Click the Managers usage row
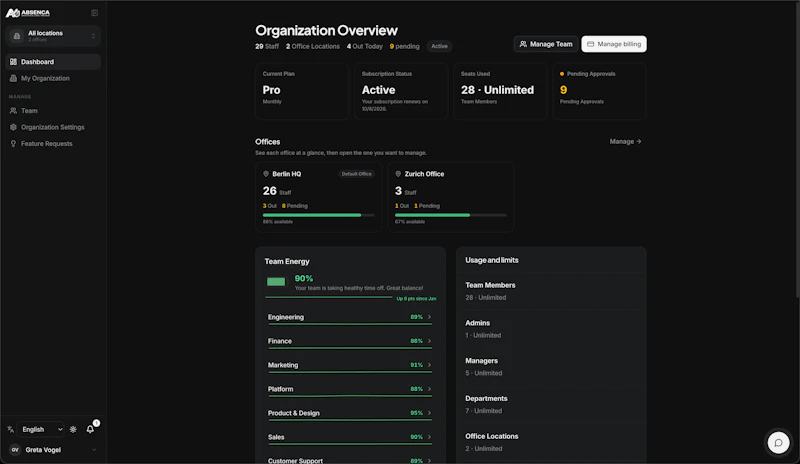The image size is (800, 464). pos(551,367)
